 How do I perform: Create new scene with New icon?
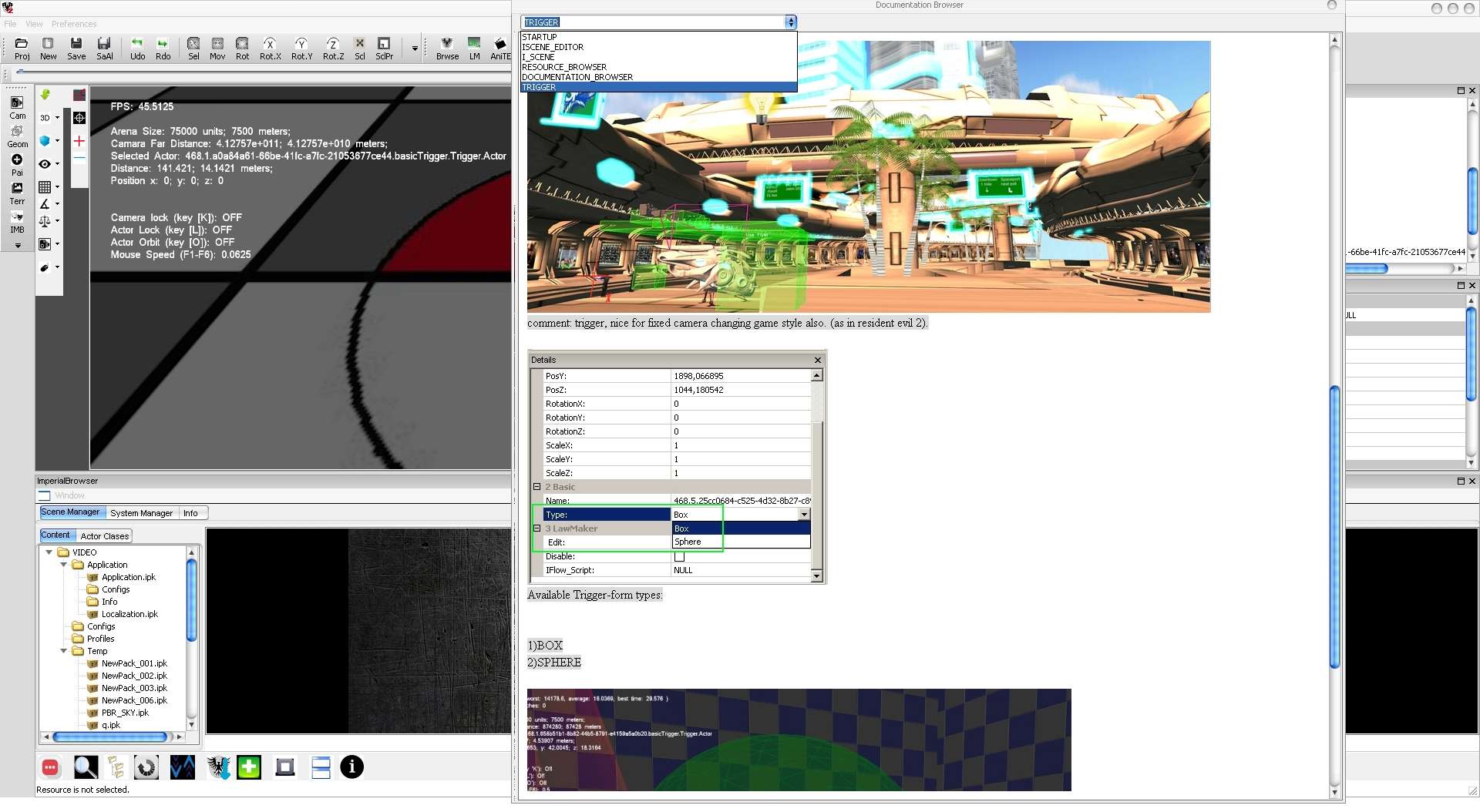(48, 49)
